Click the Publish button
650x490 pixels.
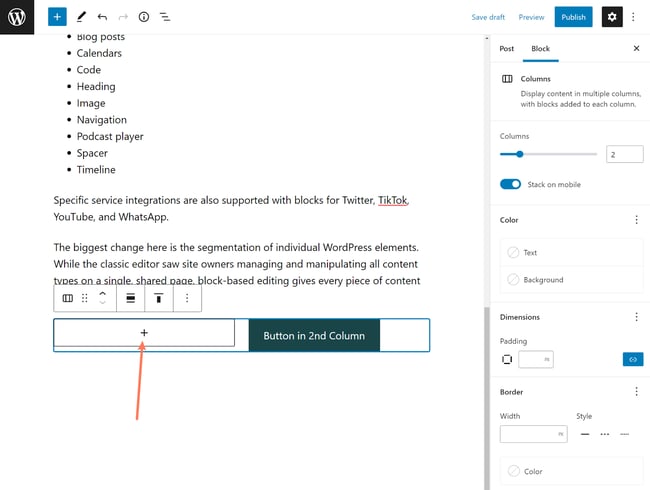click(573, 17)
